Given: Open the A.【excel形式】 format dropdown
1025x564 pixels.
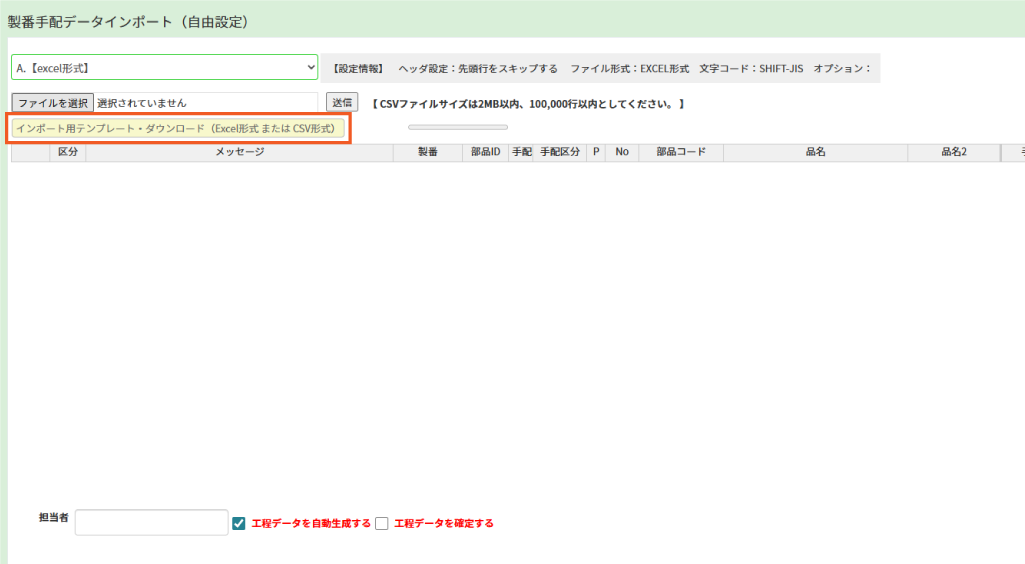Looking at the screenshot, I should (164, 68).
